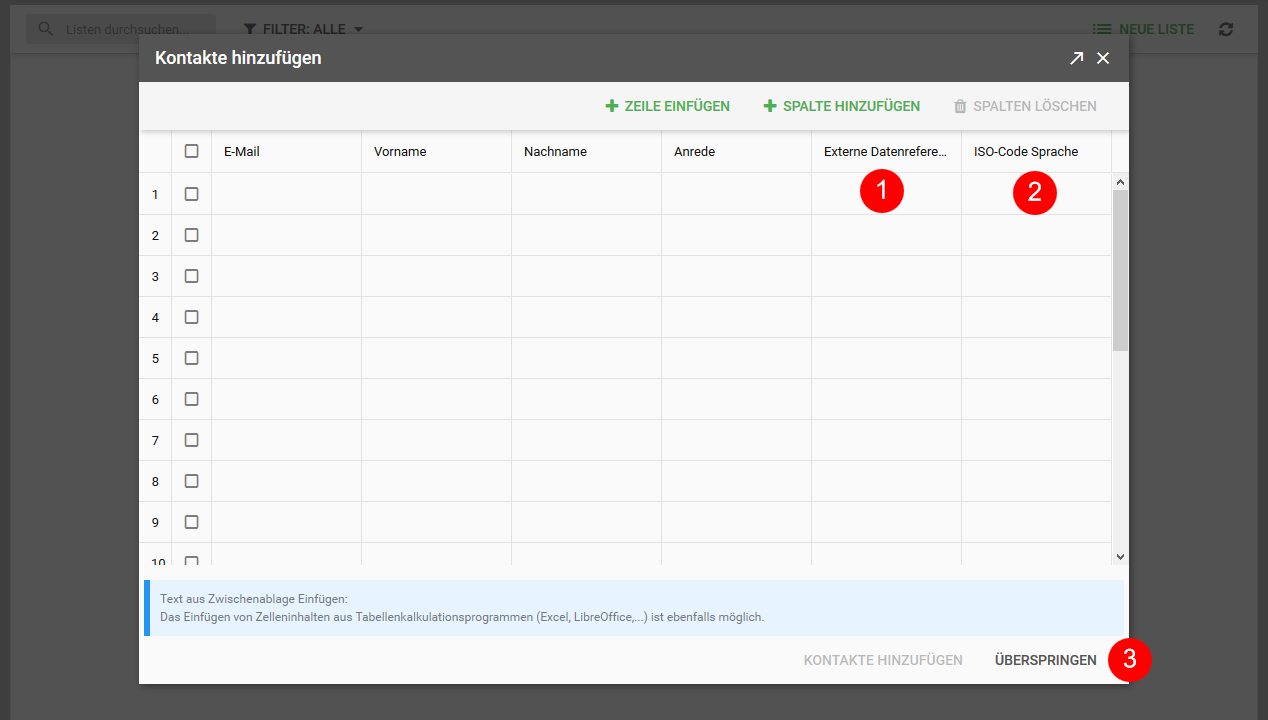This screenshot has height=720, width=1268.
Task: Click the table scrollbar down arrow
Action: (x=1120, y=556)
